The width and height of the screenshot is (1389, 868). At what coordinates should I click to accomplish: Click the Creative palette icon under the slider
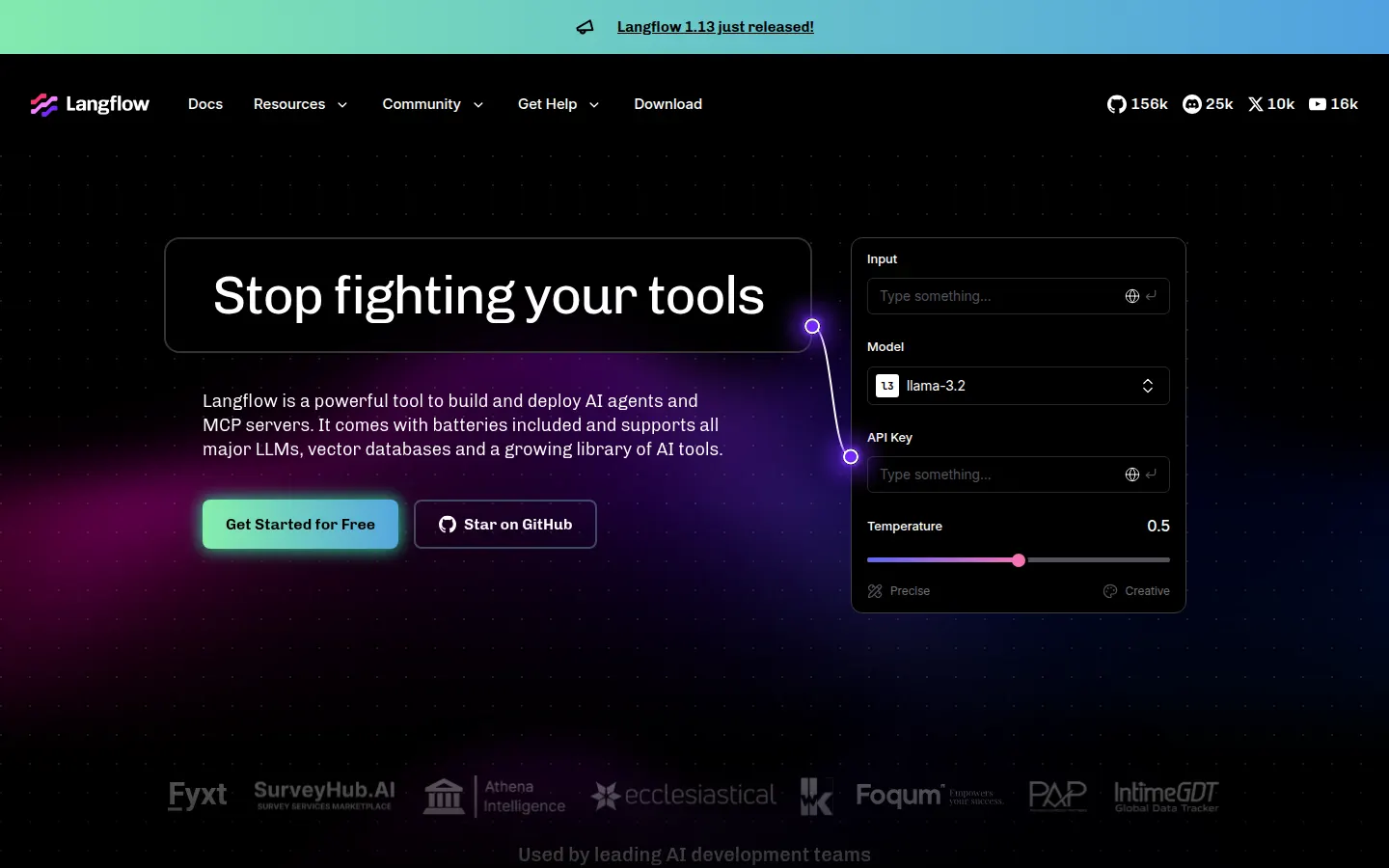[1110, 591]
